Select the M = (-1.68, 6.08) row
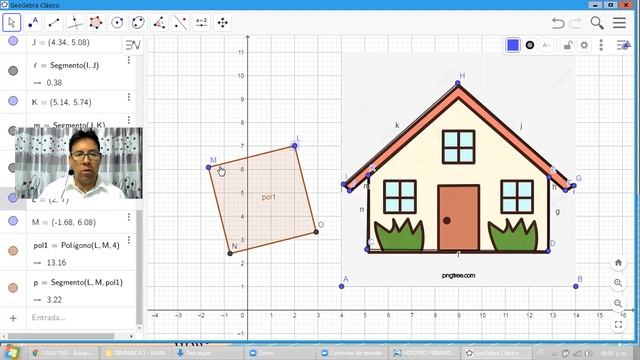 pos(68,222)
